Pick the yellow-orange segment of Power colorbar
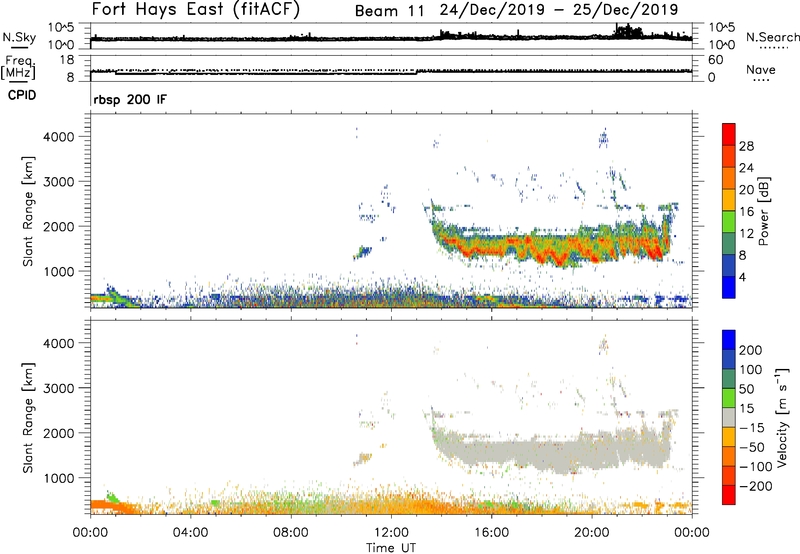This screenshot has height=554, width=800. tap(729, 200)
